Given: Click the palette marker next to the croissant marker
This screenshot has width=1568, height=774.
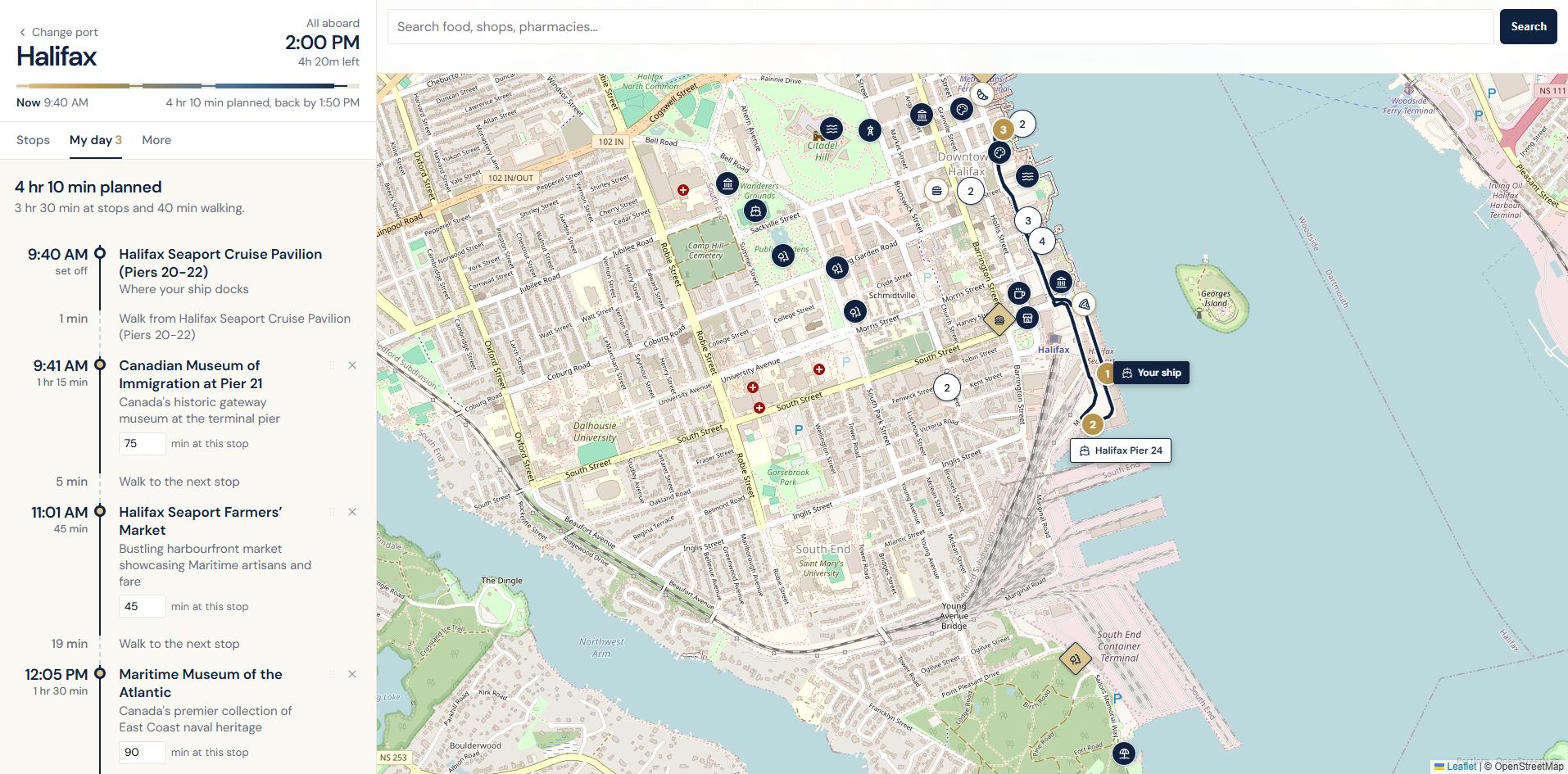Looking at the screenshot, I should pos(962,109).
